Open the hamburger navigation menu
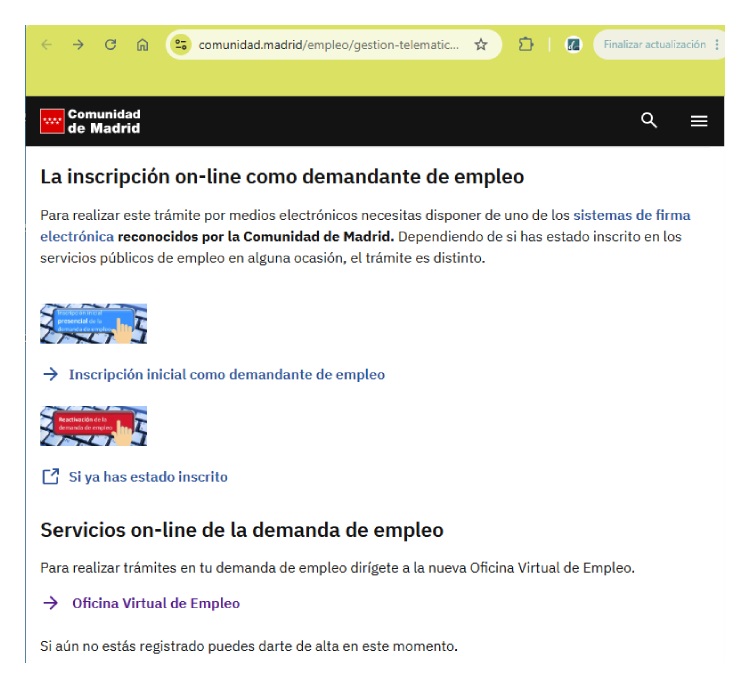This screenshot has height=700, width=750. tap(699, 121)
